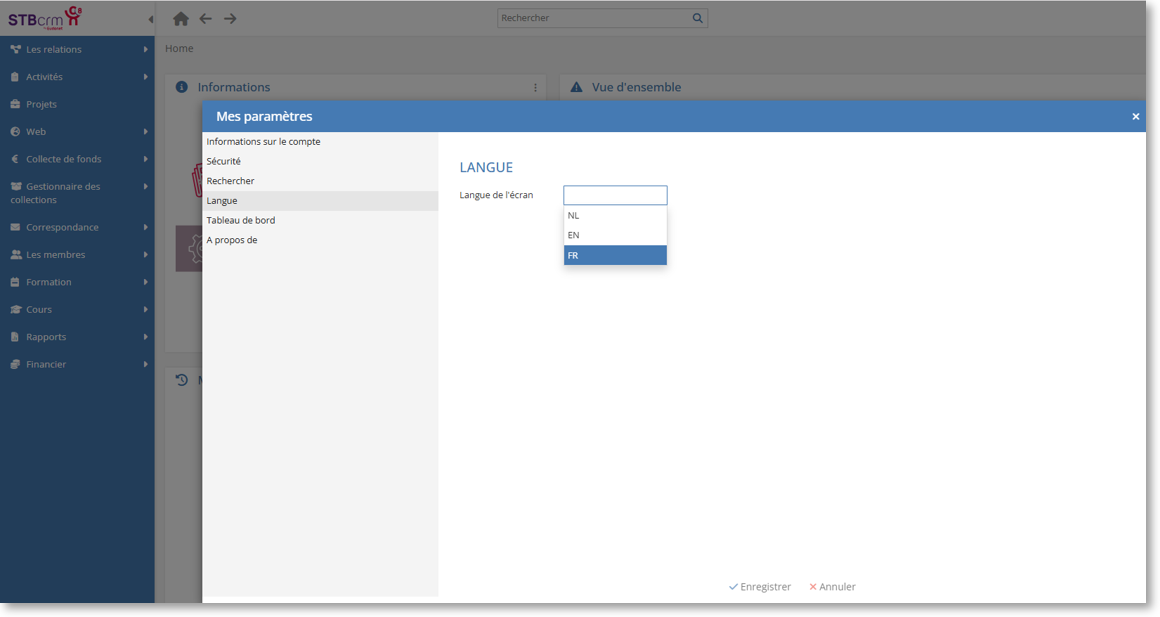Click the home icon in the toolbar
This screenshot has height=617, width=1160.
point(181,19)
